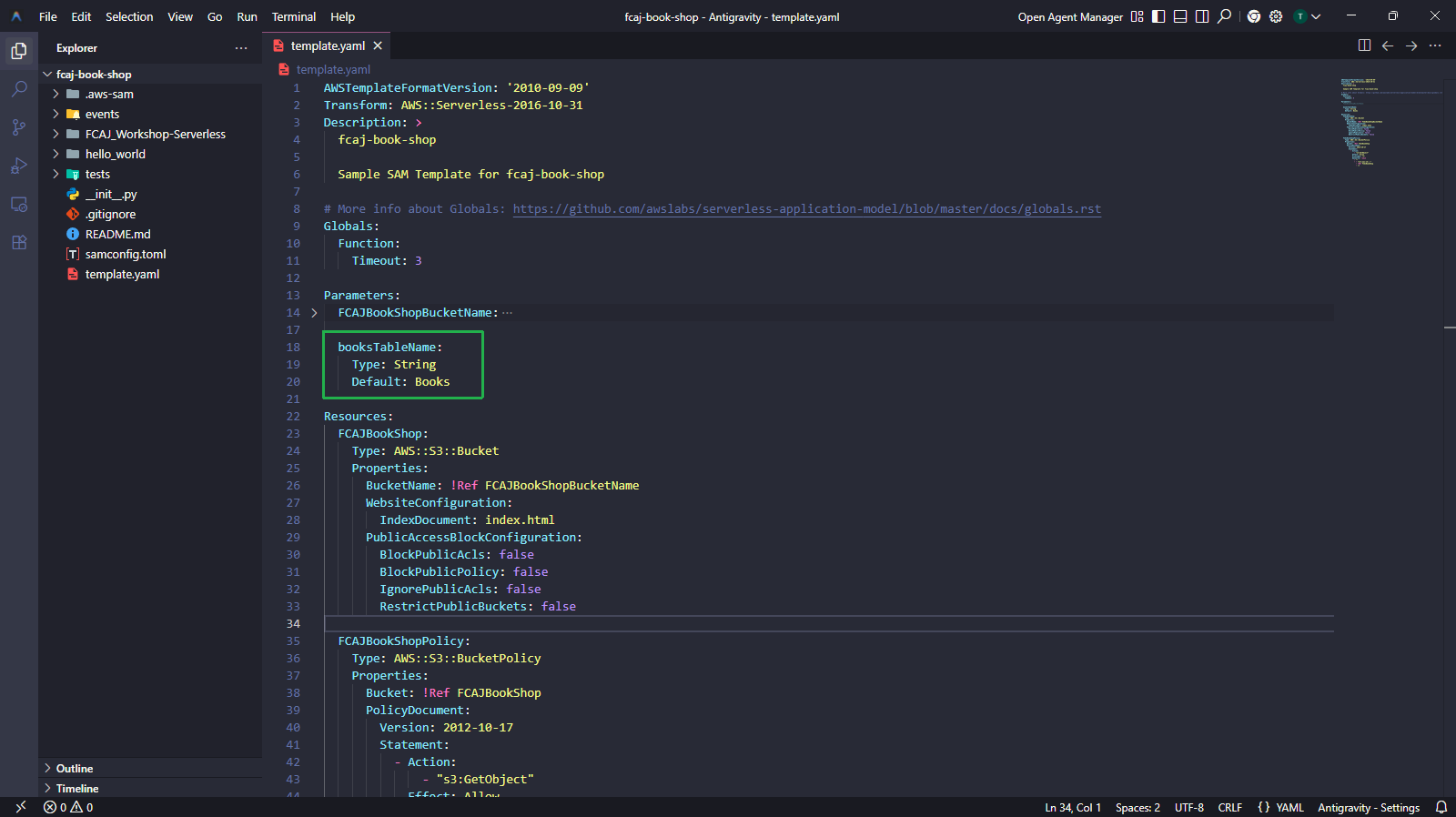Open the Source Control view
The image size is (1456, 817).
19,127
